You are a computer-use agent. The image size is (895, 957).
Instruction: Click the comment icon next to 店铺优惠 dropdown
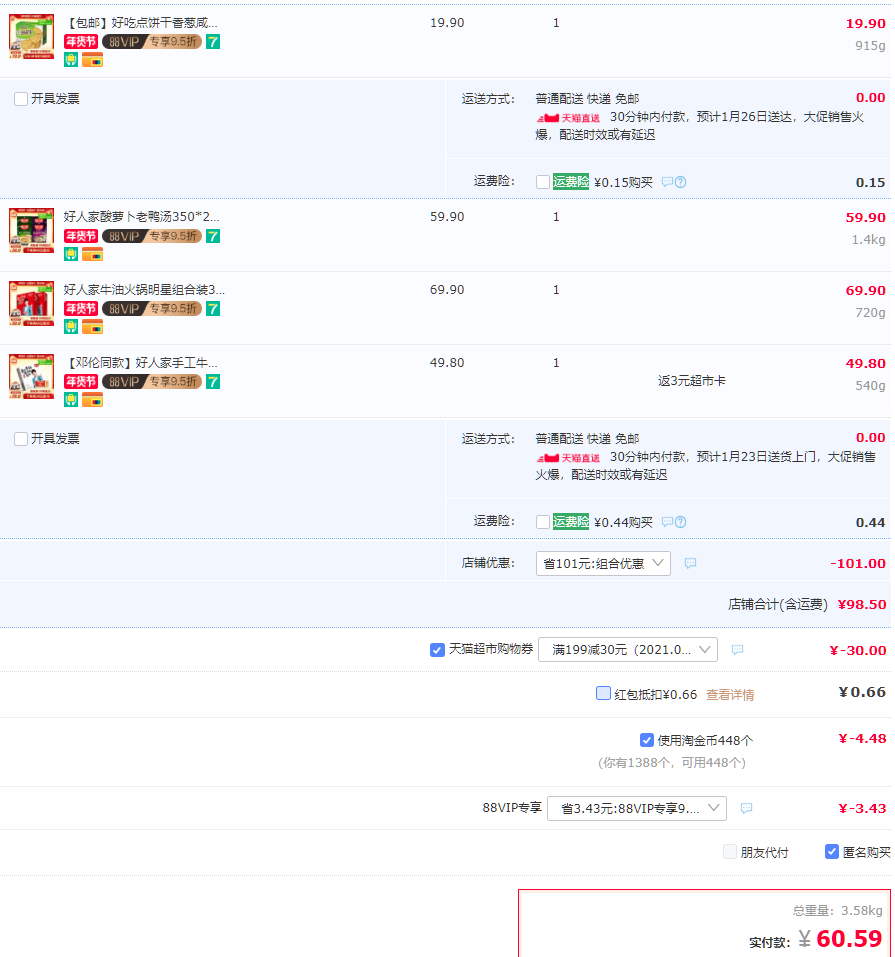[690, 563]
